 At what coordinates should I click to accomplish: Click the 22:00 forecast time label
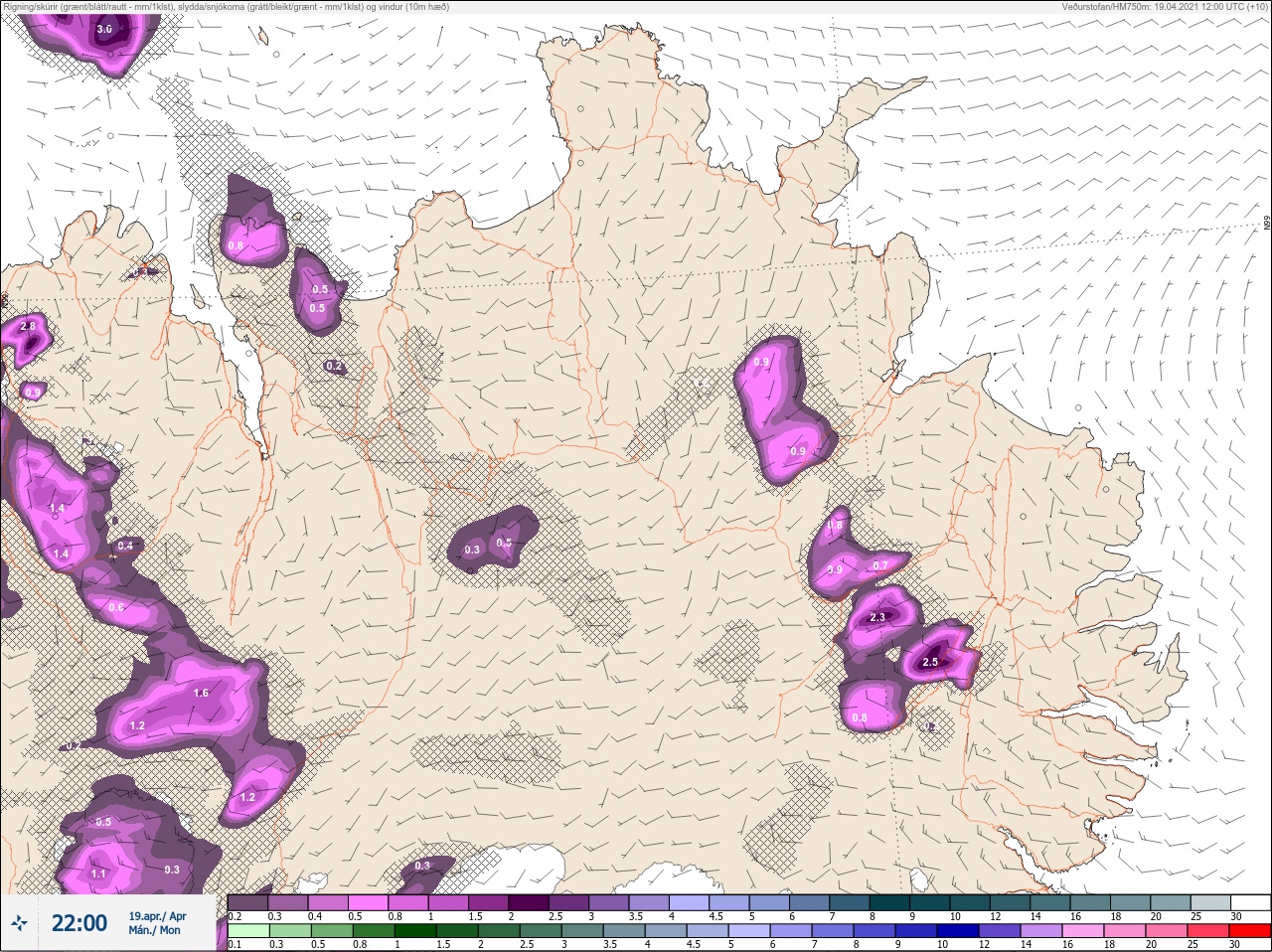pos(79,923)
